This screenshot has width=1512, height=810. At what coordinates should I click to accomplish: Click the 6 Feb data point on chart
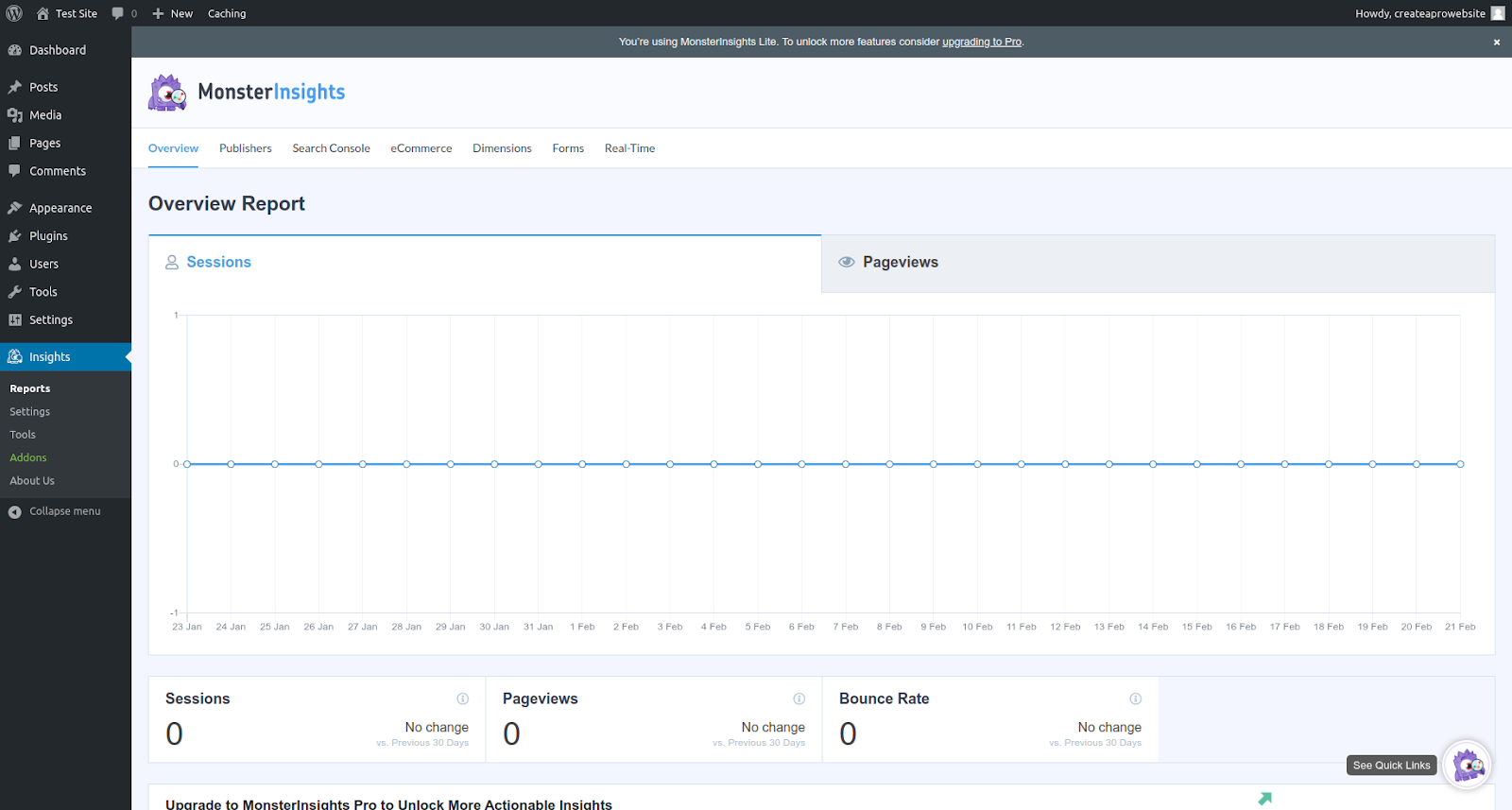pos(801,464)
